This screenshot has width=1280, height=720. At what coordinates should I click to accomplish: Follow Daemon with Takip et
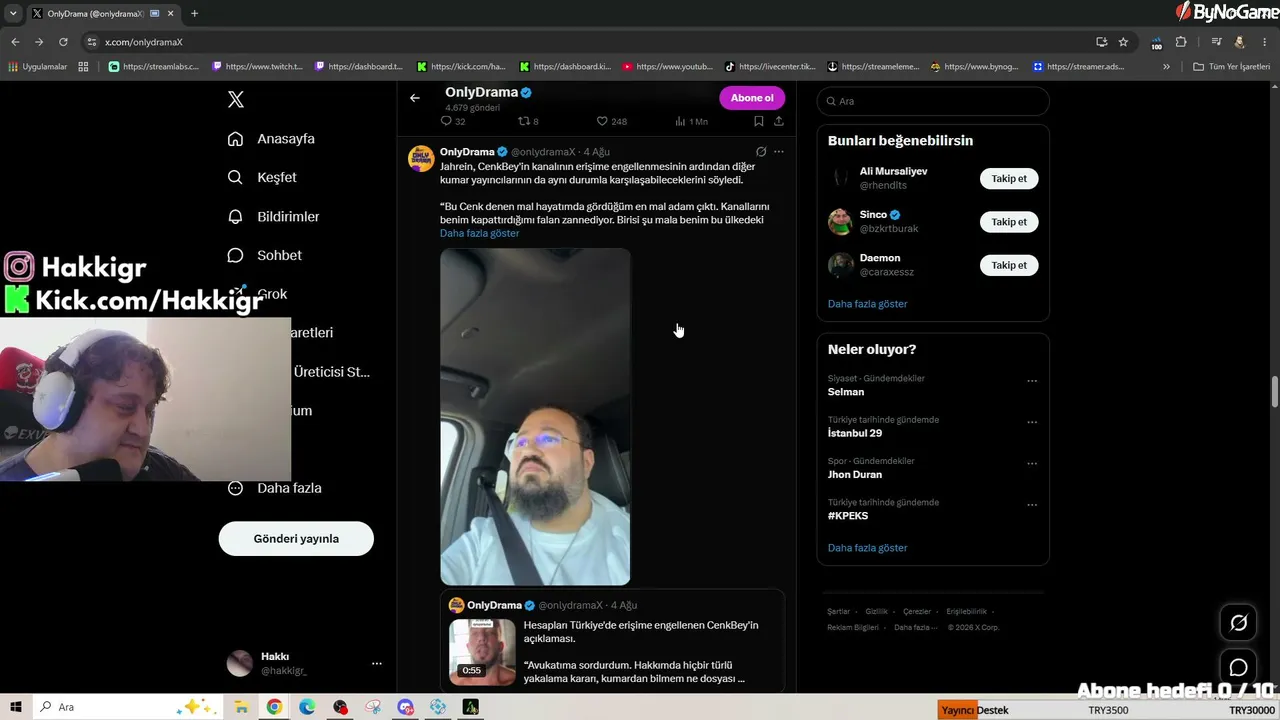point(1009,265)
